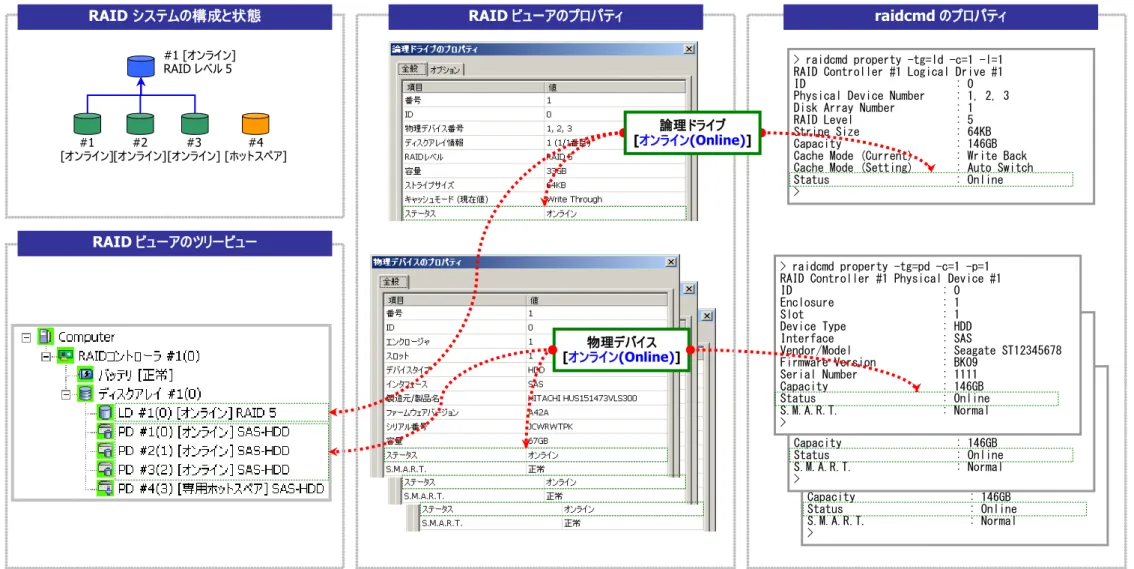Screen dimensions: 1134x569
Task: Select インタフェース property row
Action: [526, 384]
